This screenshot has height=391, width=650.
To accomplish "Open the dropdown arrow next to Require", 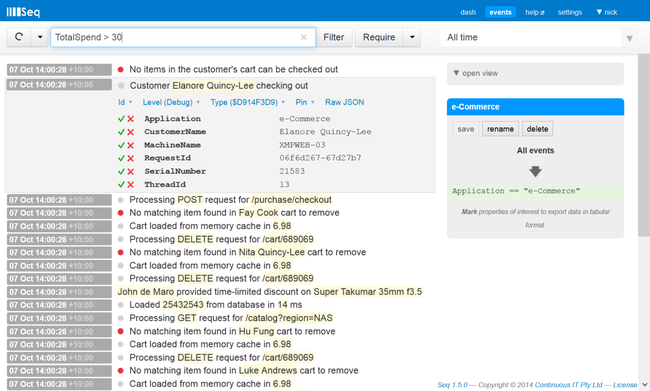I will [x=412, y=37].
